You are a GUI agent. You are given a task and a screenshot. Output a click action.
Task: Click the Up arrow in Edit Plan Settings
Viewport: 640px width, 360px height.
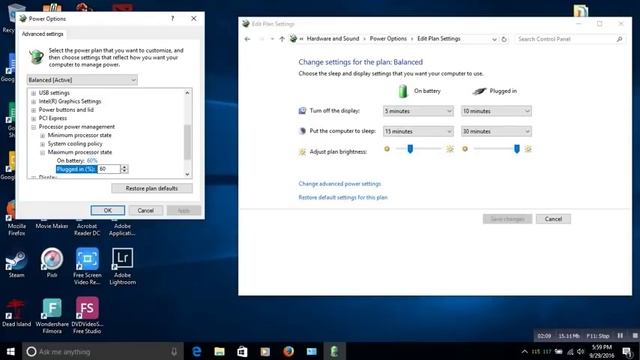[x=282, y=39]
